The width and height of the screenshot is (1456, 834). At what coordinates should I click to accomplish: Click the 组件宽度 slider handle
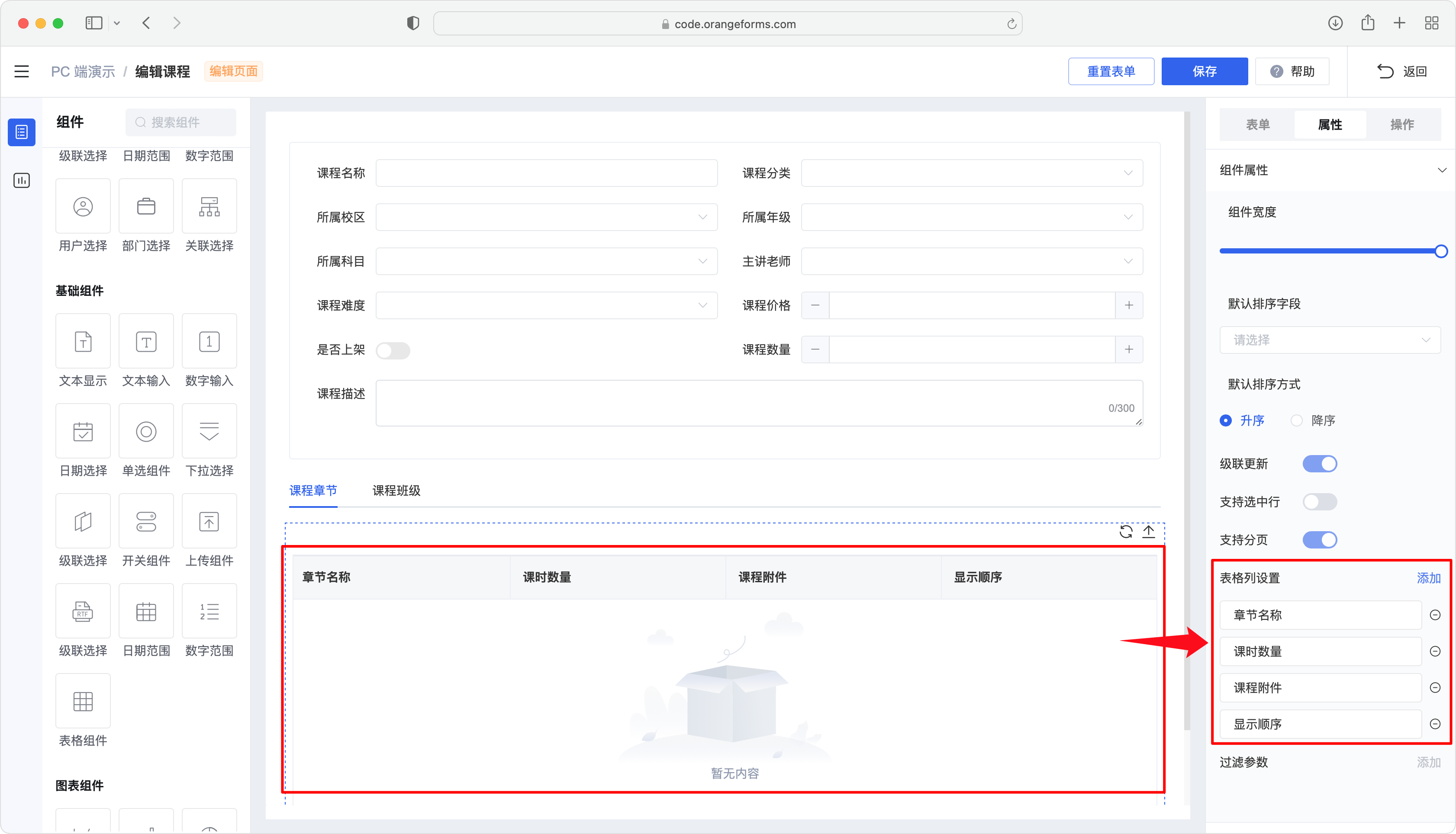1440,251
